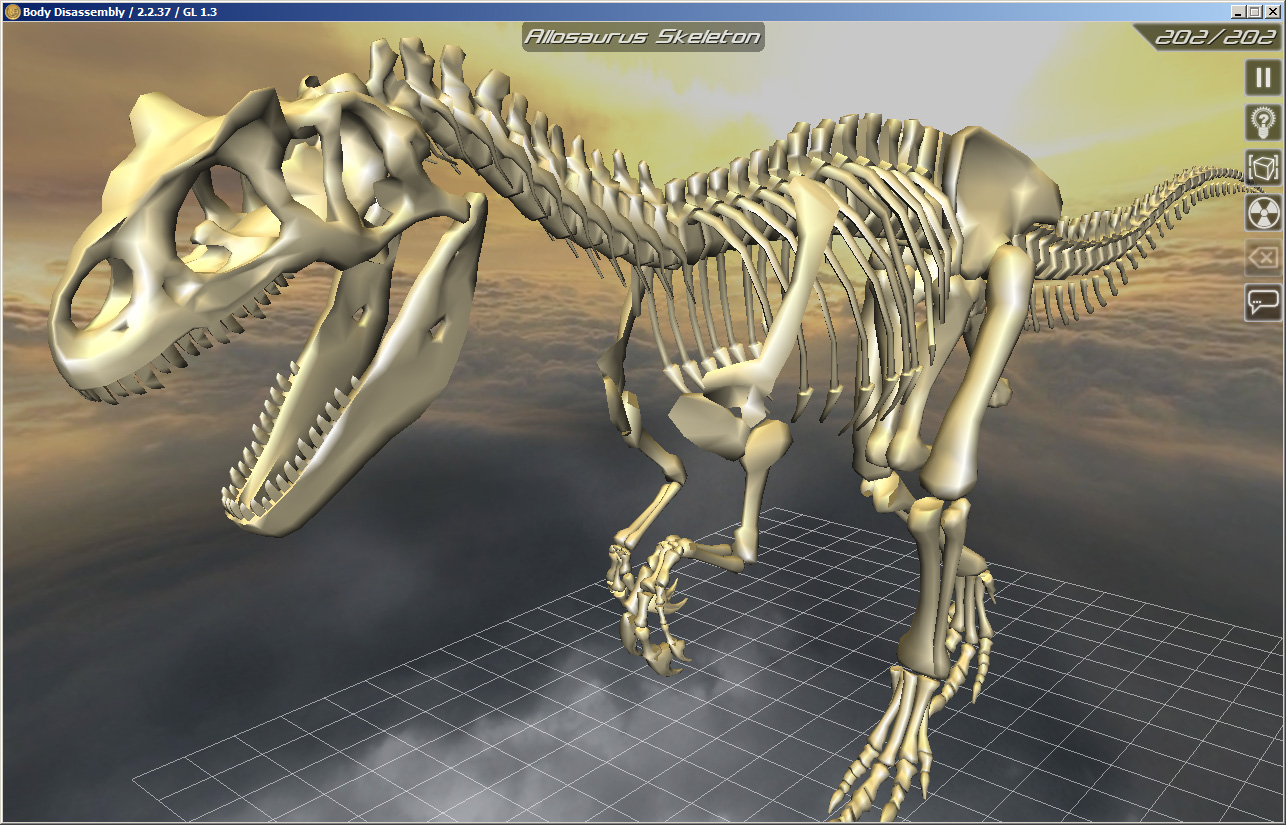Activate the radiation explode icon
The image size is (1286, 825).
pos(1263,212)
